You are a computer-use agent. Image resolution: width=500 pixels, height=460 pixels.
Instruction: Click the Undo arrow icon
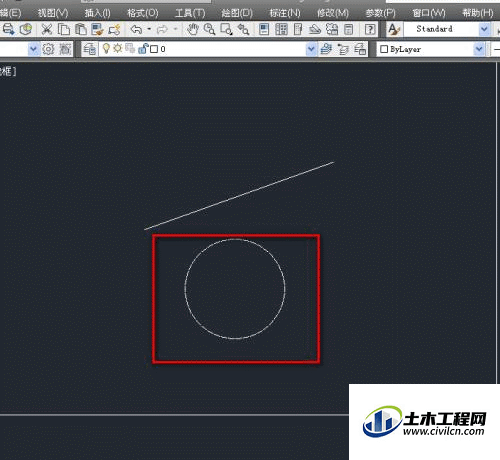click(x=136, y=30)
